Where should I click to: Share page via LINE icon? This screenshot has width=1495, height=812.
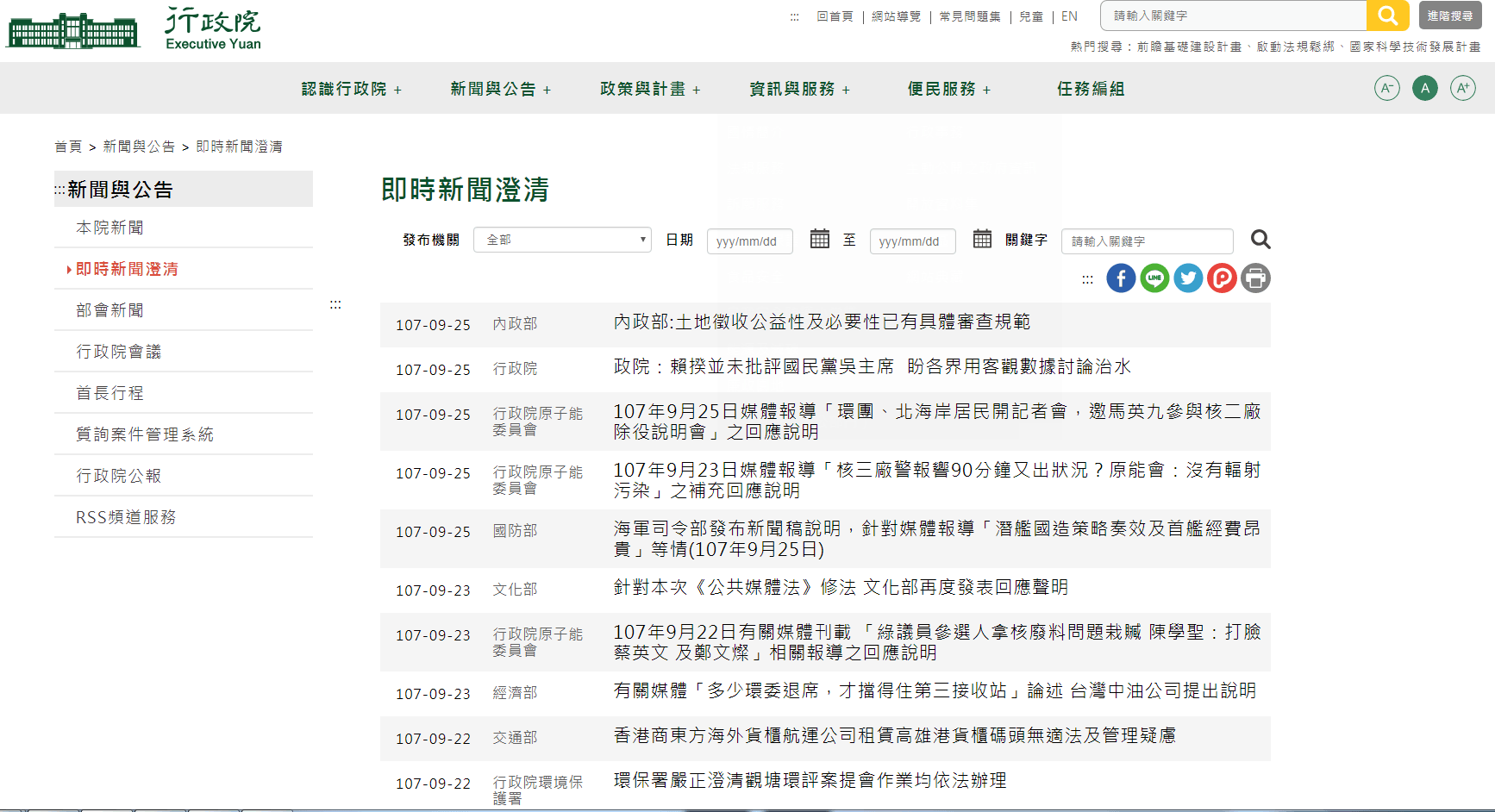click(x=1154, y=278)
